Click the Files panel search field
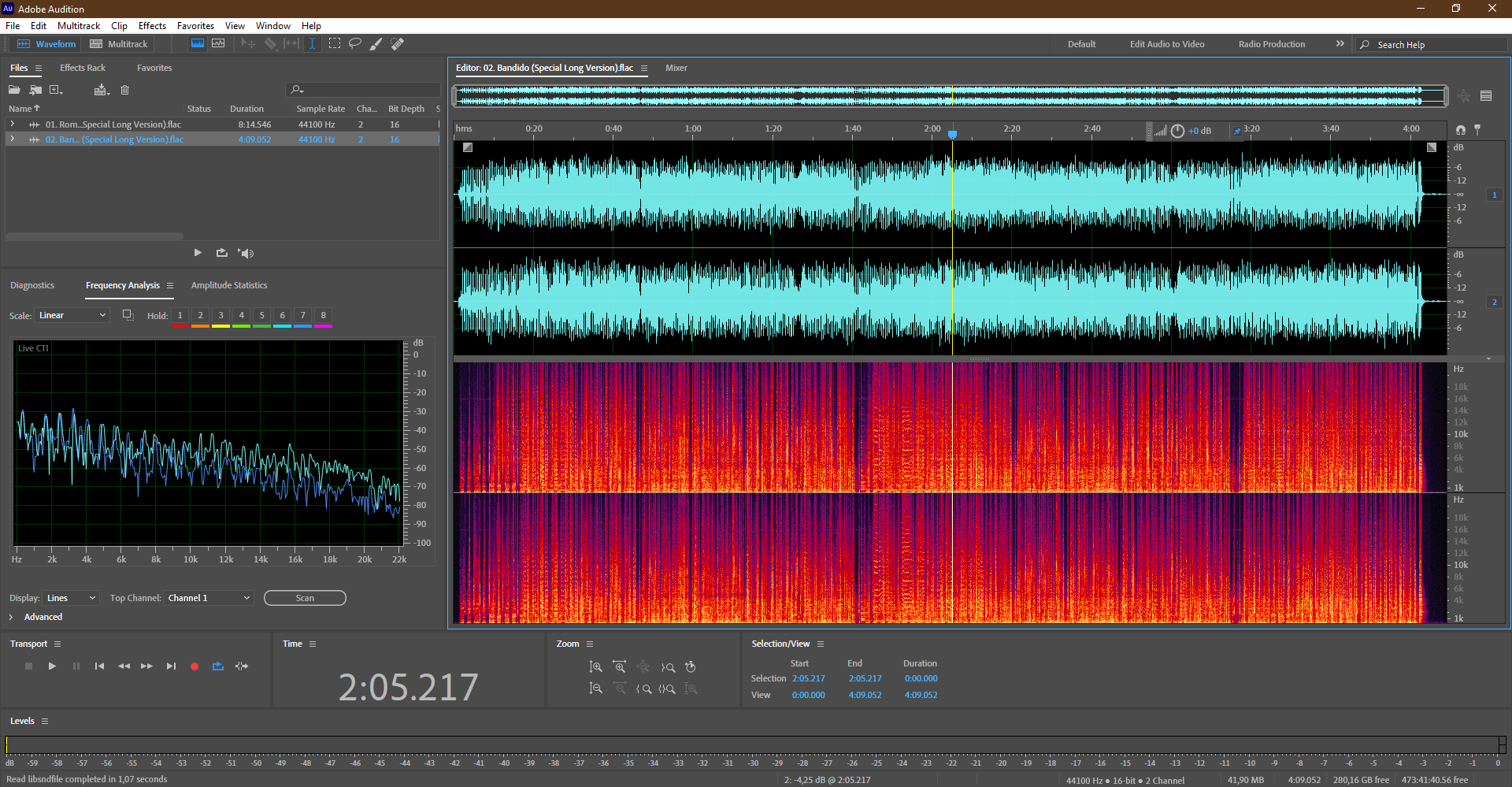Screen dimensions: 1512x787 pos(364,90)
